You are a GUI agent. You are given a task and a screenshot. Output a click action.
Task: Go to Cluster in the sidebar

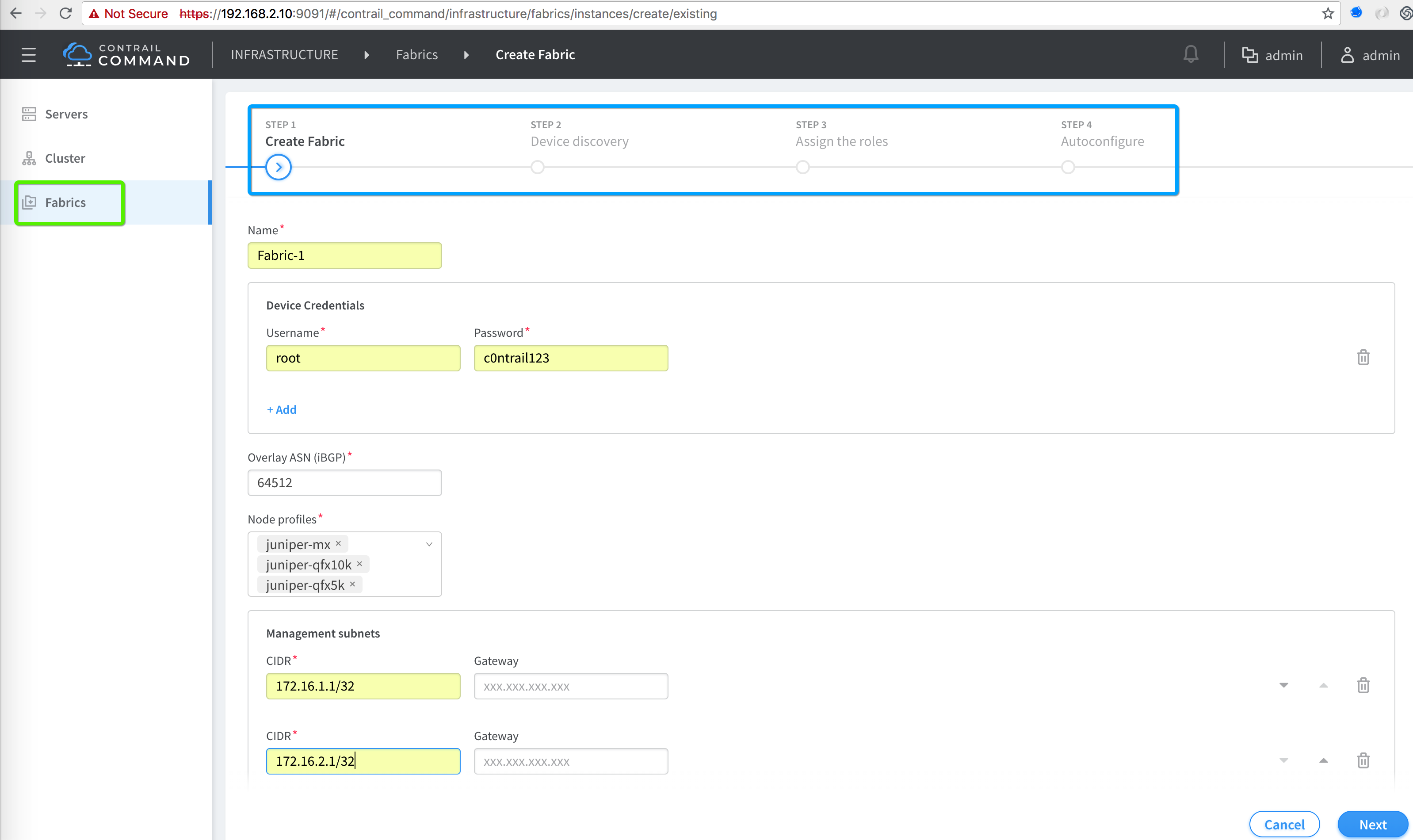[65, 158]
